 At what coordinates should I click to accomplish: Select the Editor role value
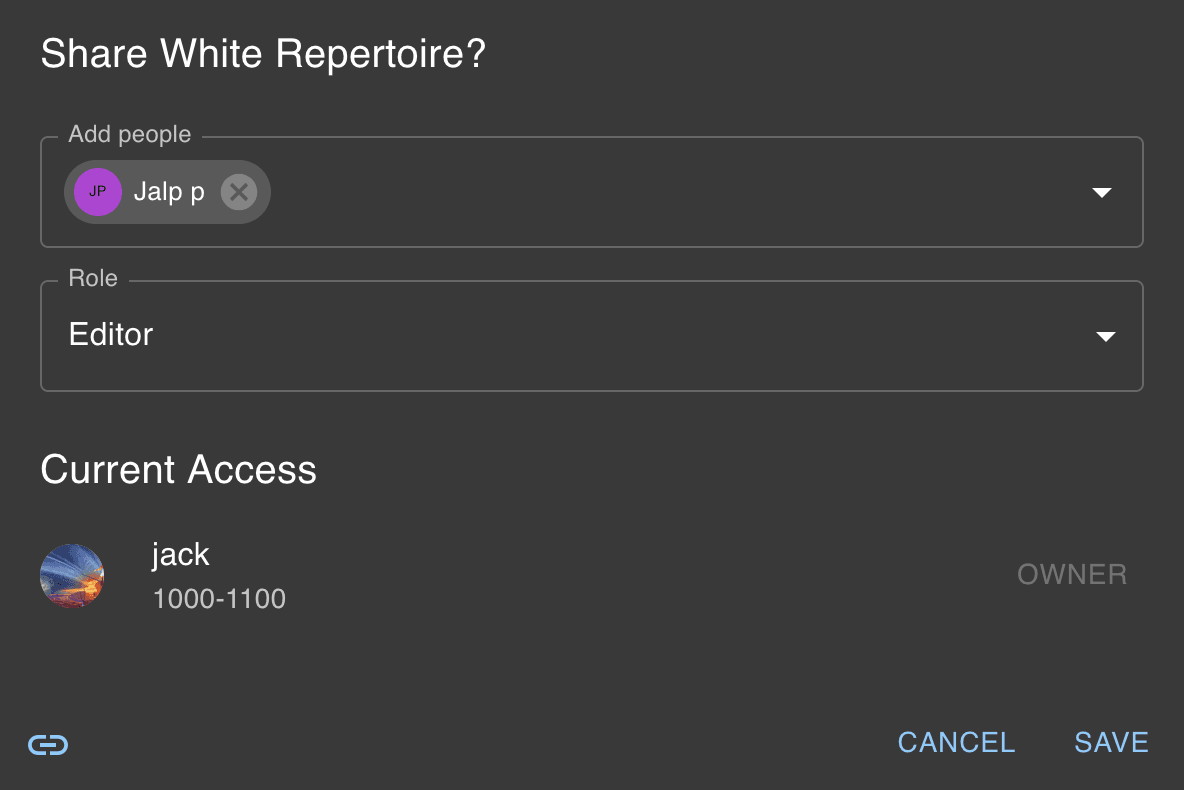pos(111,335)
